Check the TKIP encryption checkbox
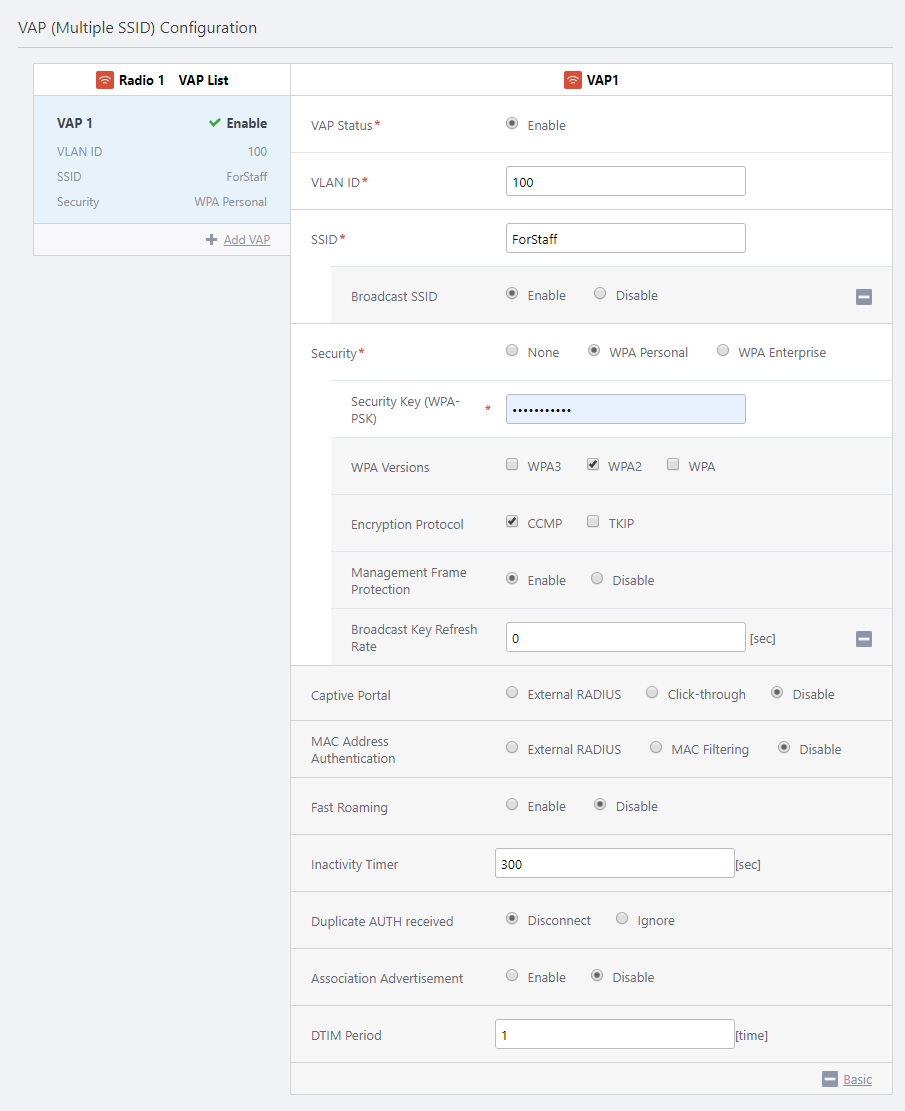 tap(593, 522)
